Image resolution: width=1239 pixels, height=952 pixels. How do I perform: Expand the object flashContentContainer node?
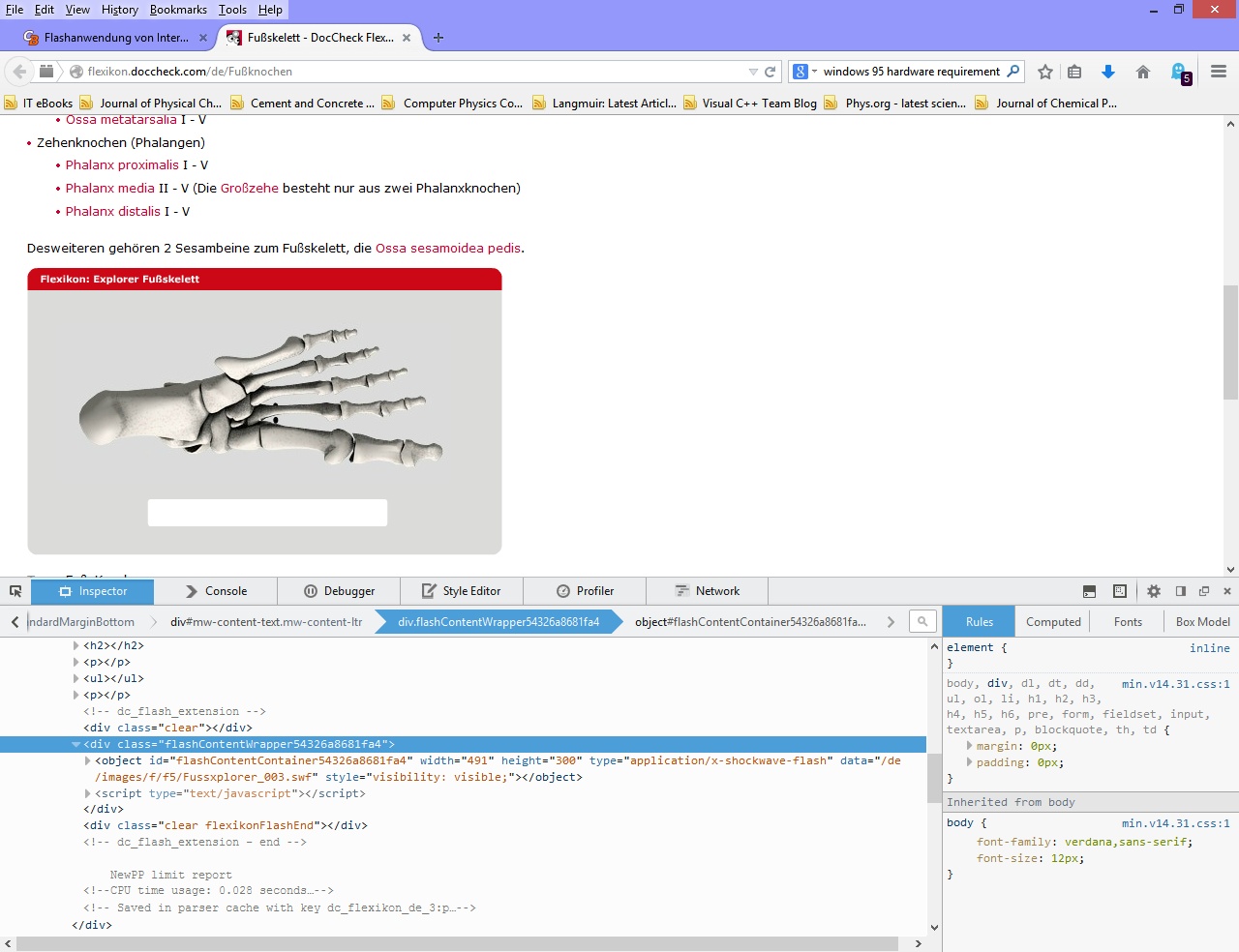coord(87,761)
